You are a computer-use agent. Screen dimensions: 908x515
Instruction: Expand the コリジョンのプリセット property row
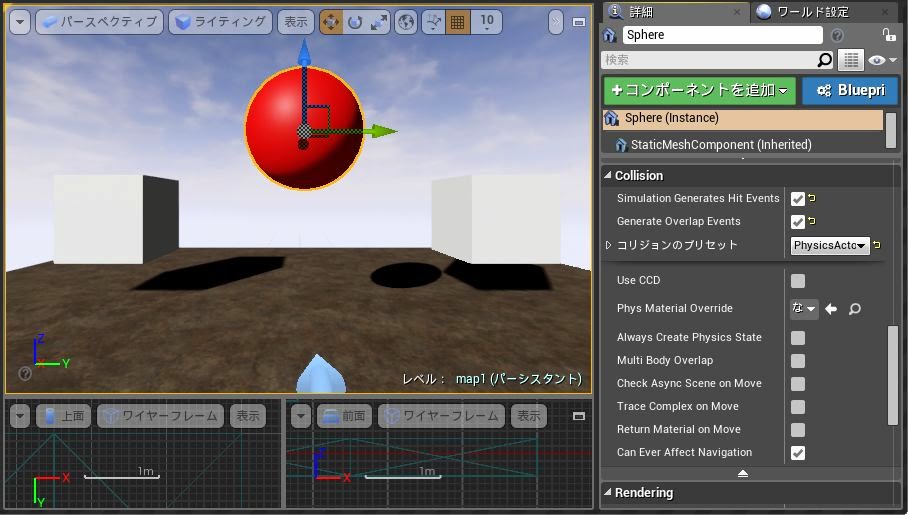[608, 245]
